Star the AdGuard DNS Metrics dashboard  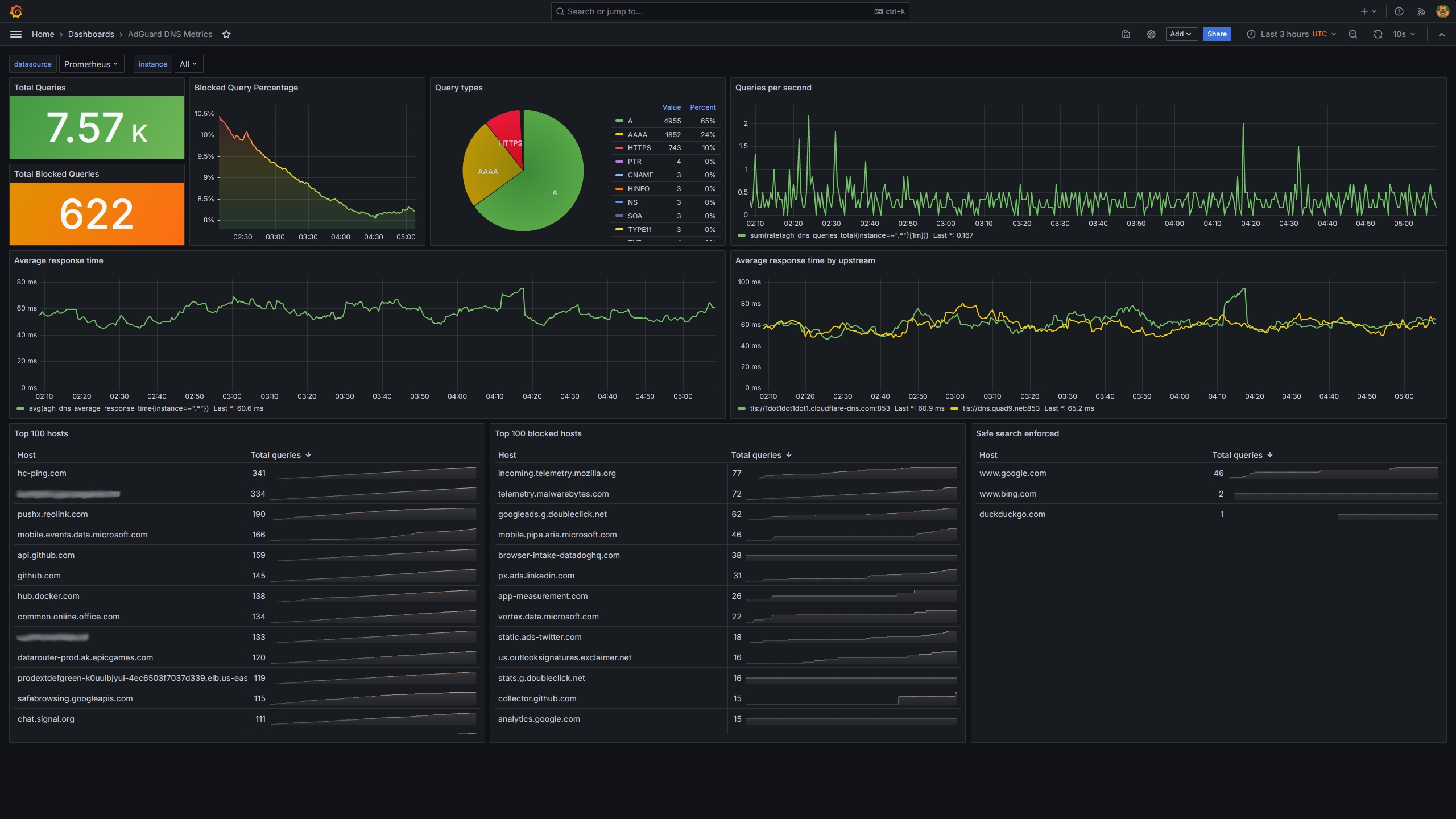226,34
